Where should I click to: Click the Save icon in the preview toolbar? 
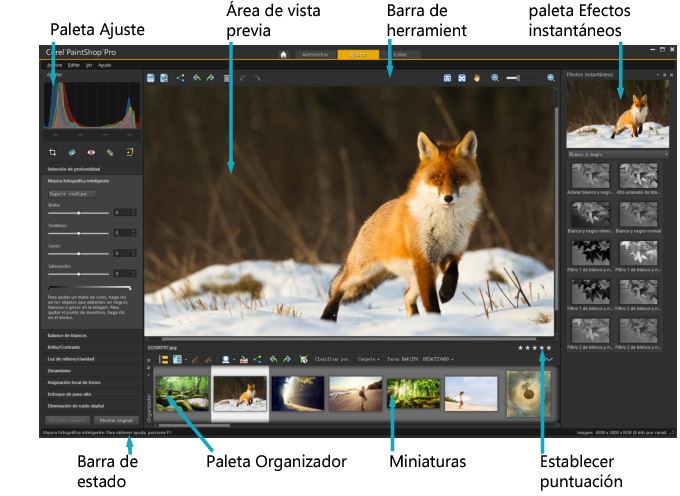click(x=151, y=77)
